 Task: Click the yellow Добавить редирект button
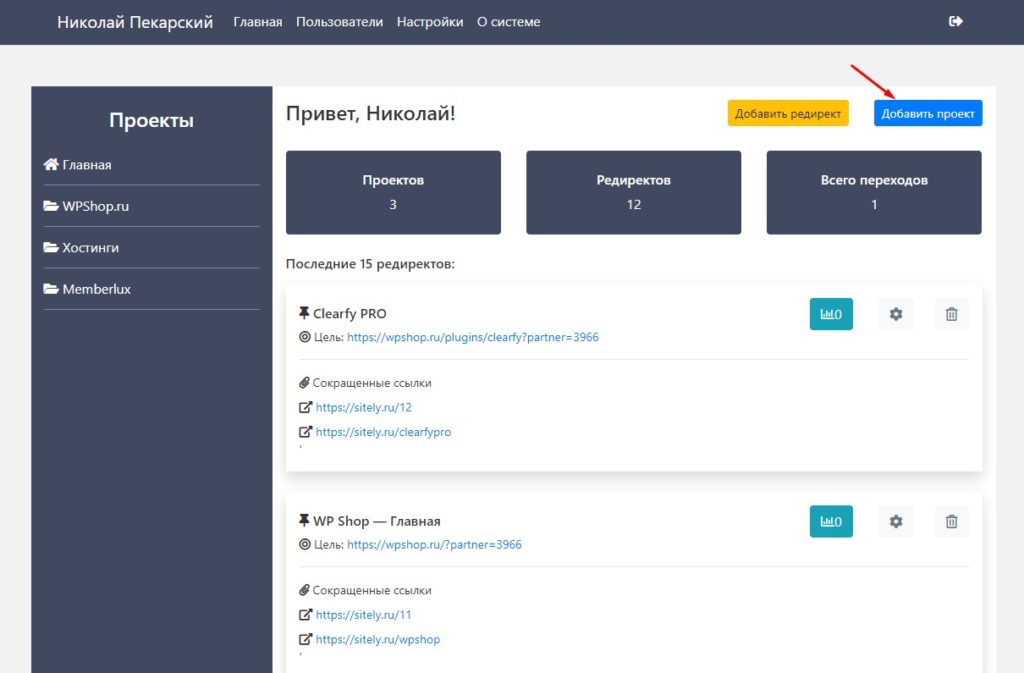click(787, 114)
